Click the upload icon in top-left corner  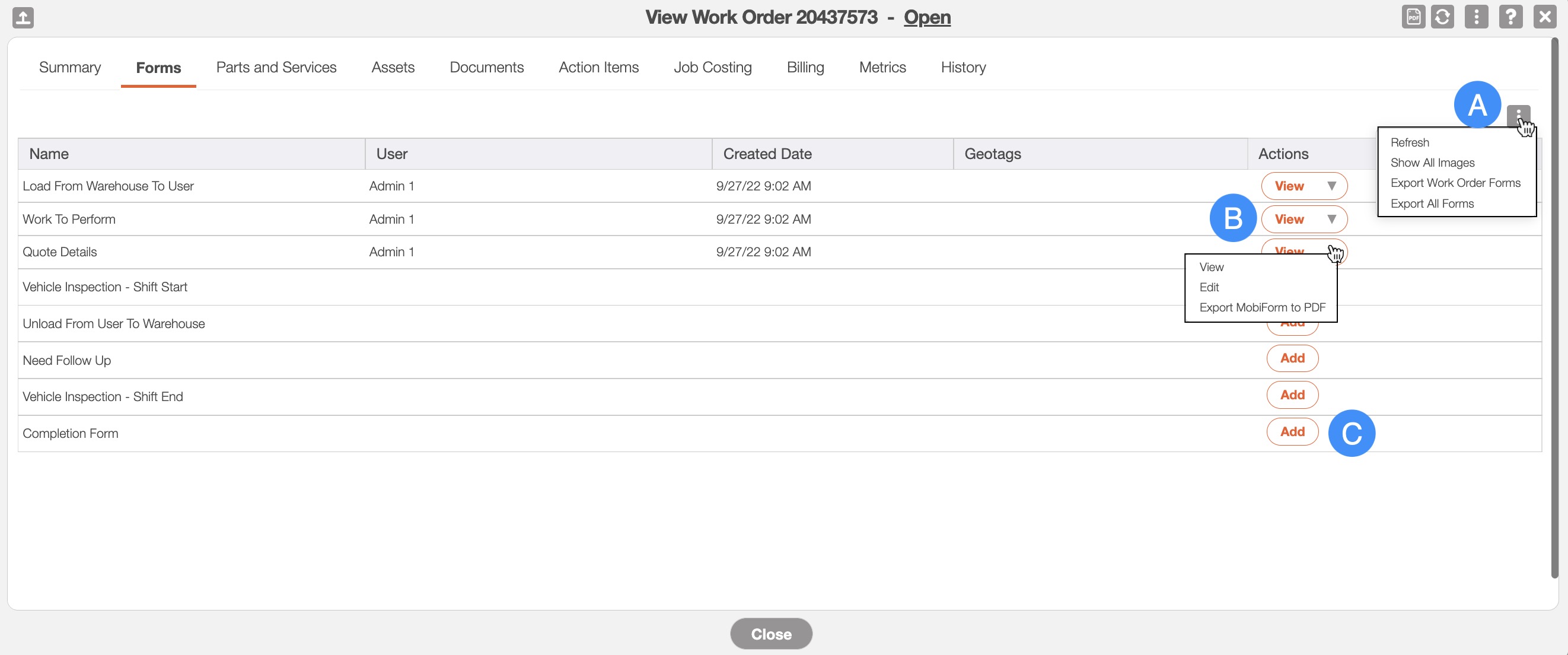(x=23, y=17)
